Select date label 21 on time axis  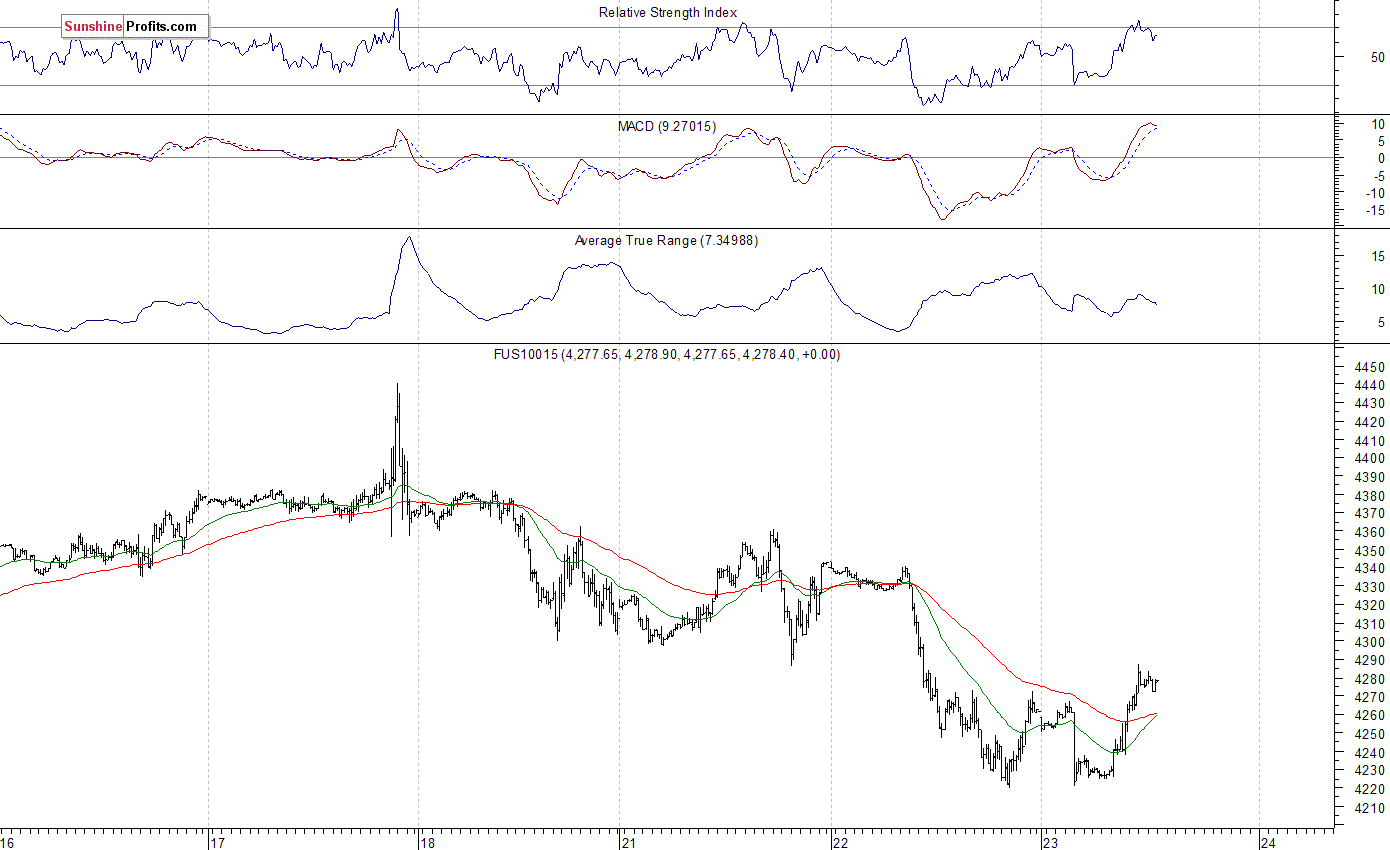pyautogui.click(x=629, y=842)
